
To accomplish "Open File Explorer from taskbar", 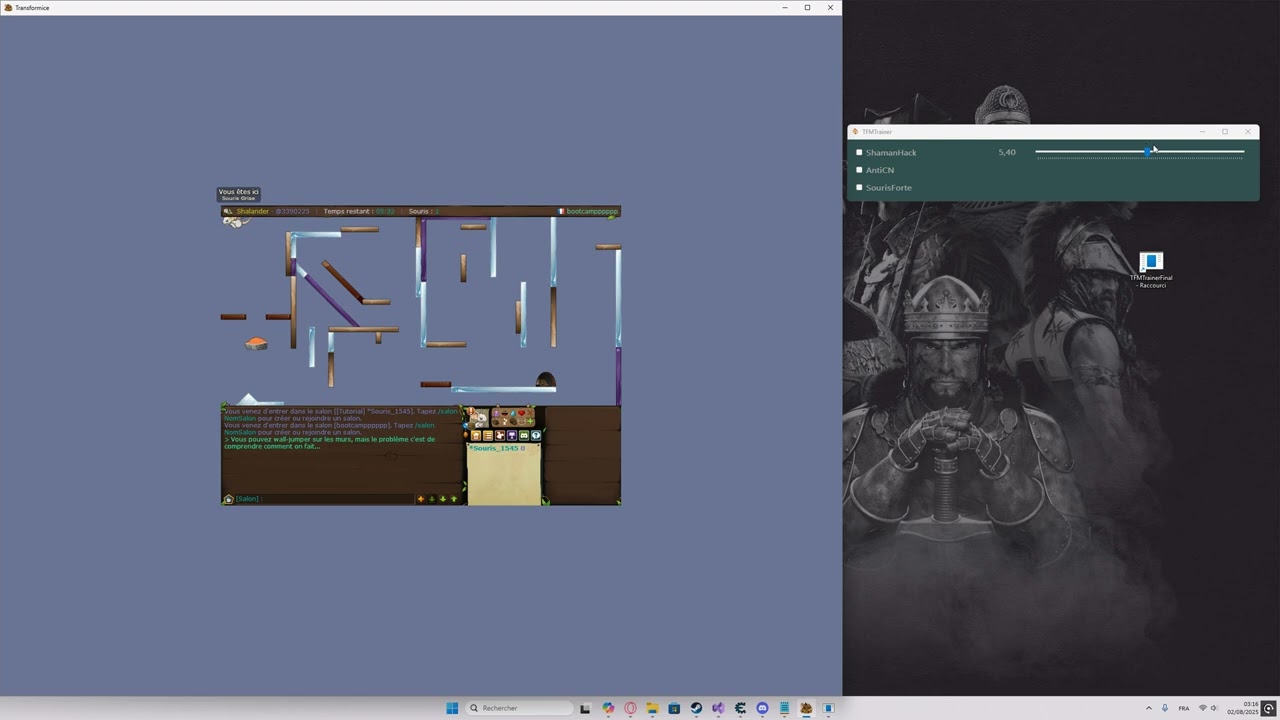I will [x=652, y=708].
